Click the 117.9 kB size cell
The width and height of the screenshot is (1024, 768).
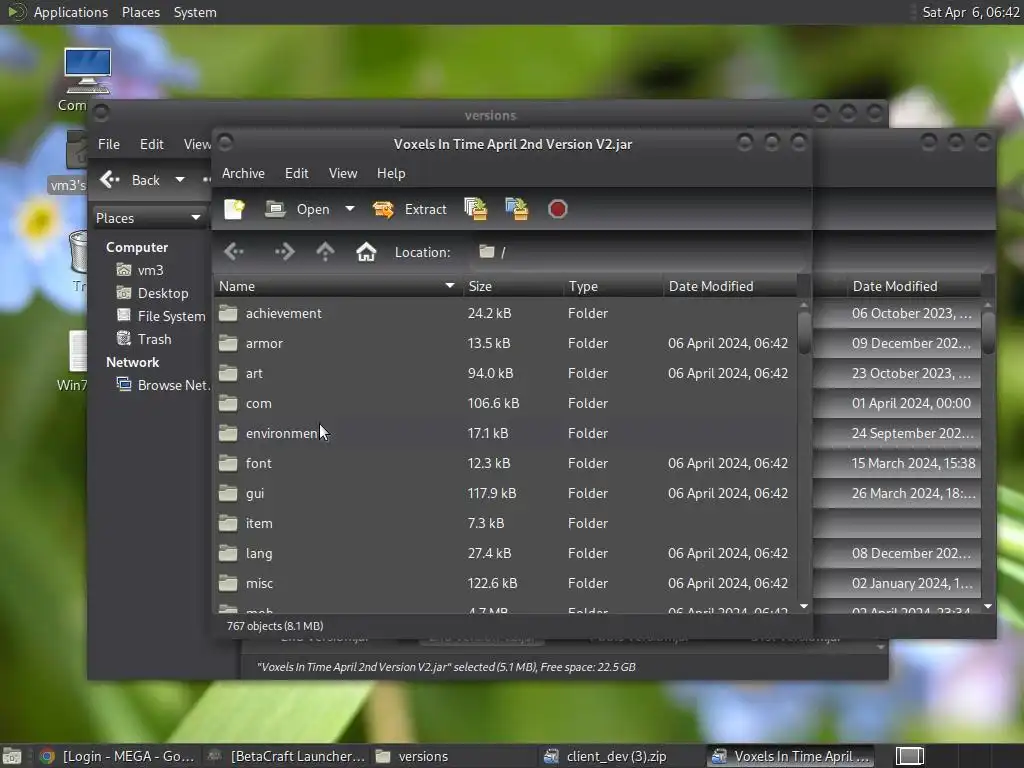pos(492,494)
